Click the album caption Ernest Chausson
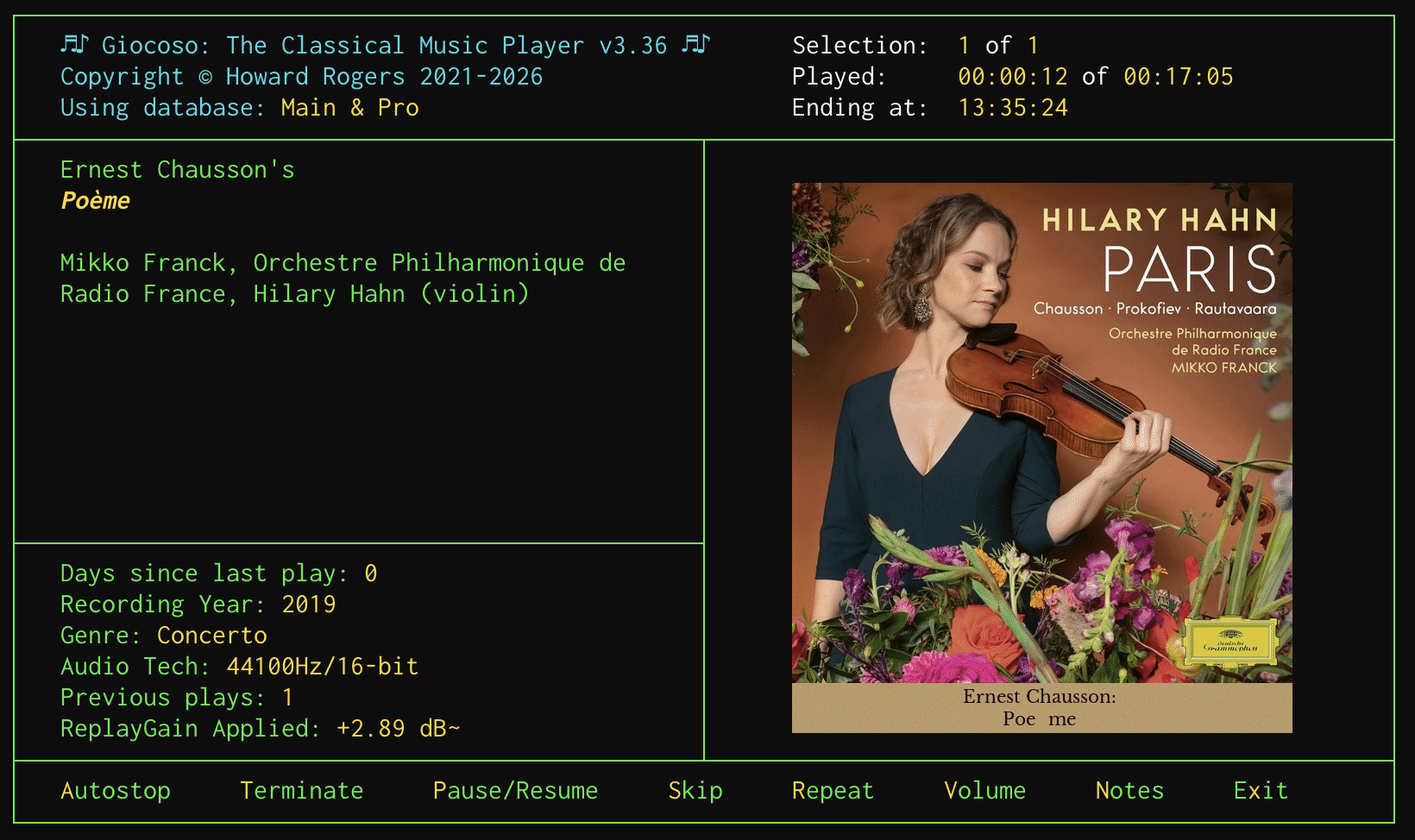Viewport: 1415px width, 840px height. [1040, 697]
